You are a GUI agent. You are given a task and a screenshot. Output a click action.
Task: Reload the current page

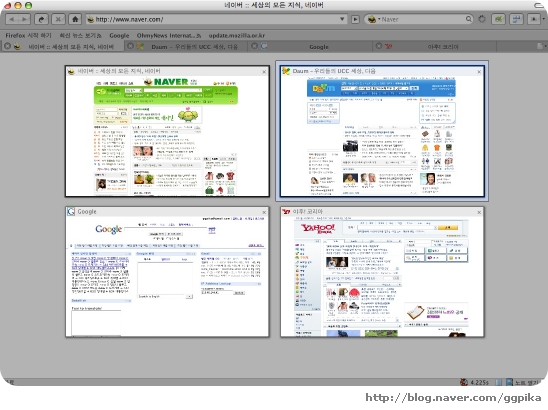(x=41, y=19)
